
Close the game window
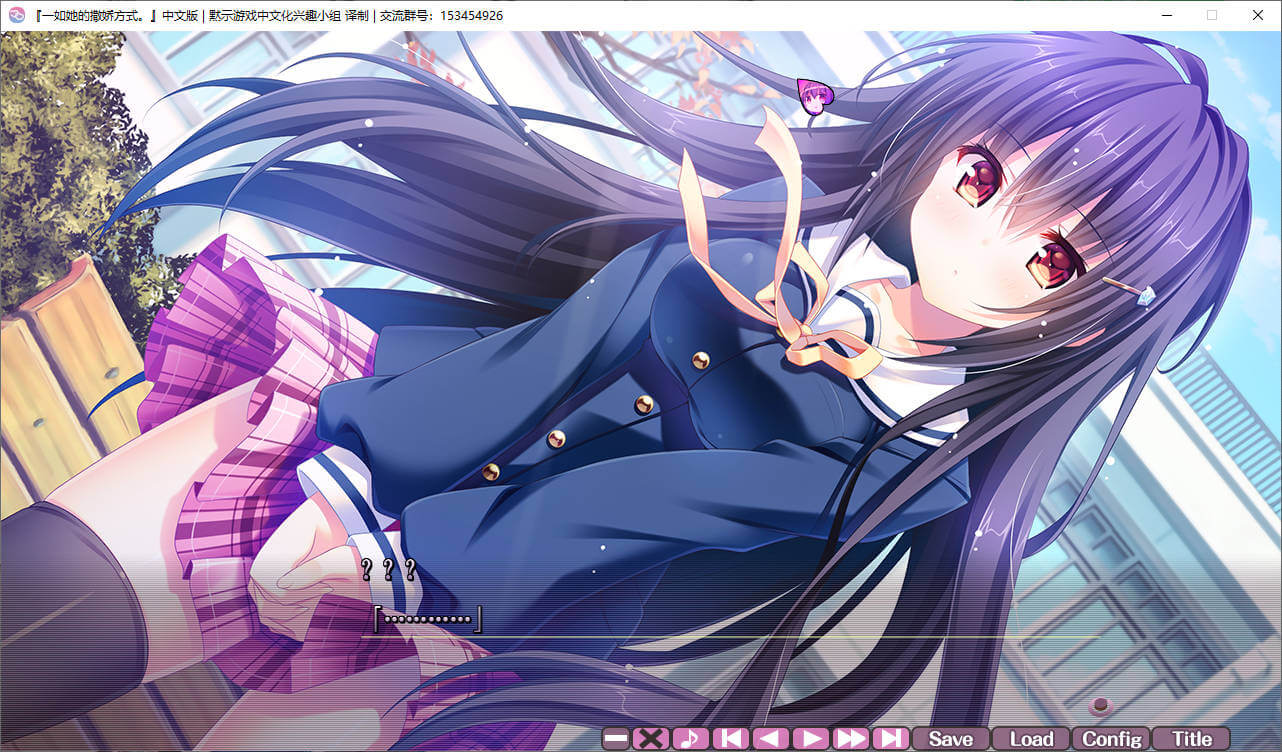coord(1257,15)
